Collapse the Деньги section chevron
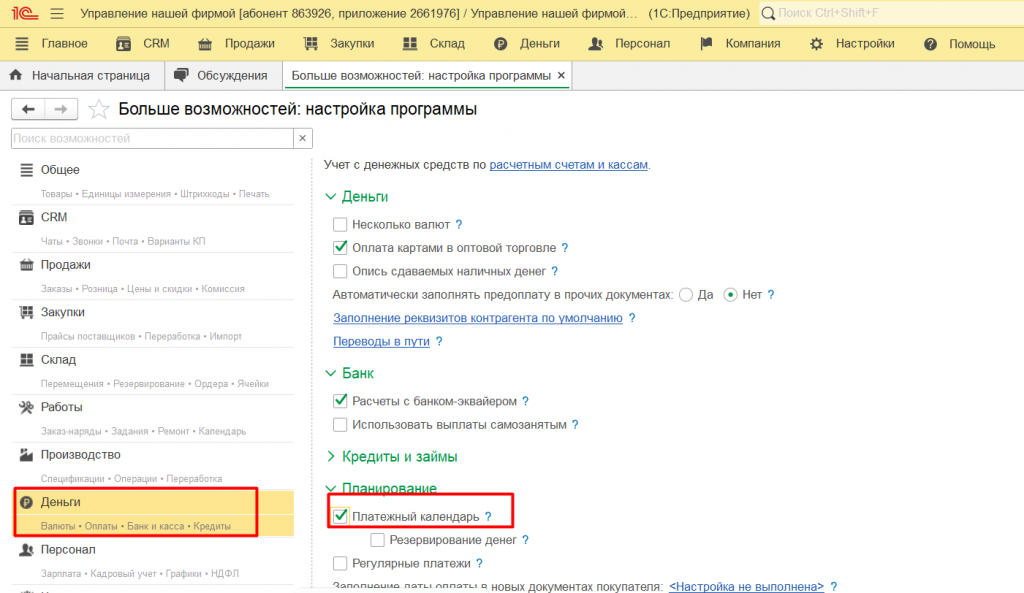The image size is (1024, 593). 331,197
